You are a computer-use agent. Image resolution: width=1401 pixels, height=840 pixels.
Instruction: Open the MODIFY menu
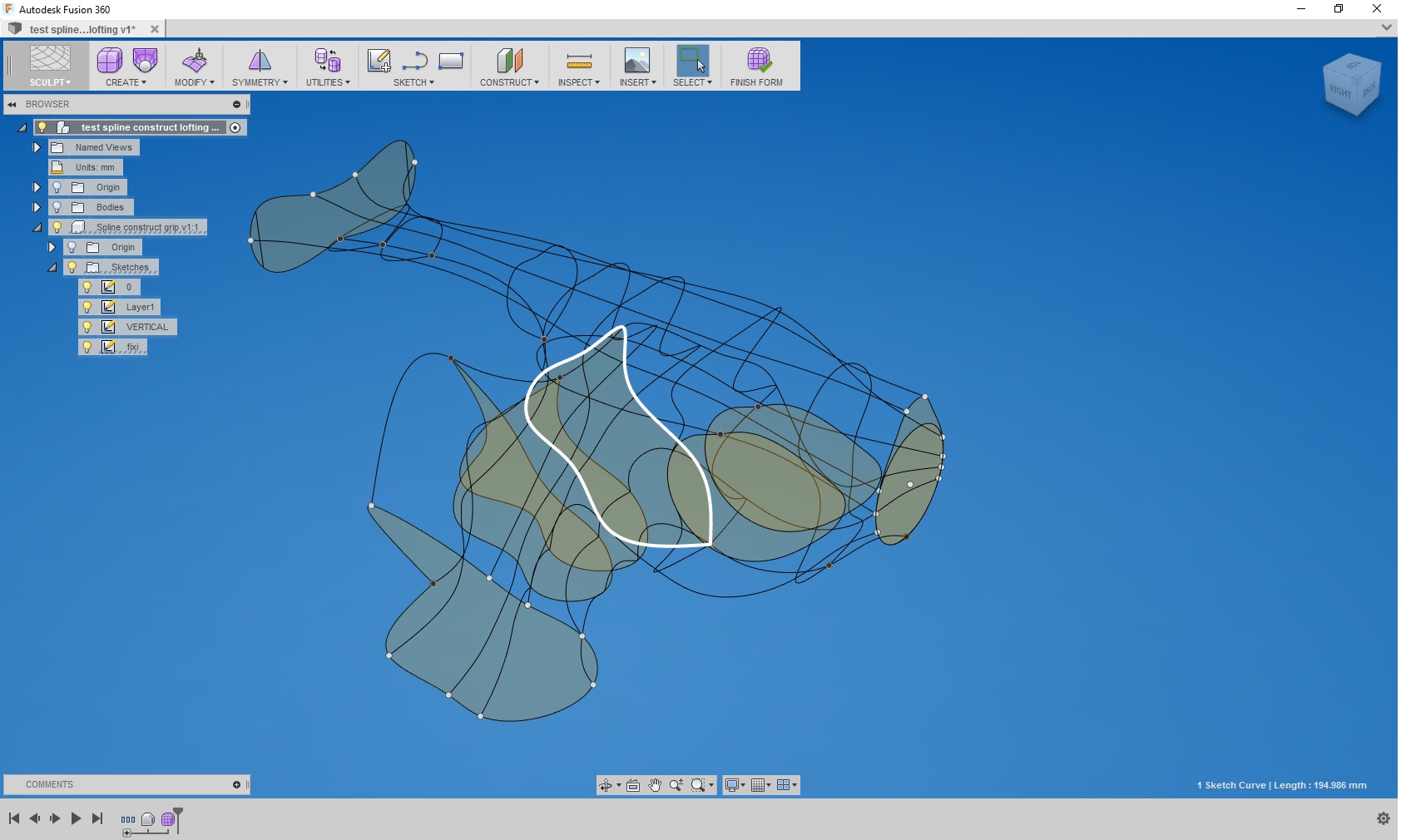point(195,82)
